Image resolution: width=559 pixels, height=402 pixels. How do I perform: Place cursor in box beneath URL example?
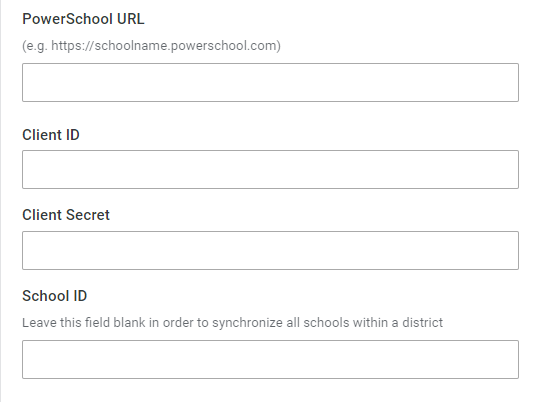[270, 82]
